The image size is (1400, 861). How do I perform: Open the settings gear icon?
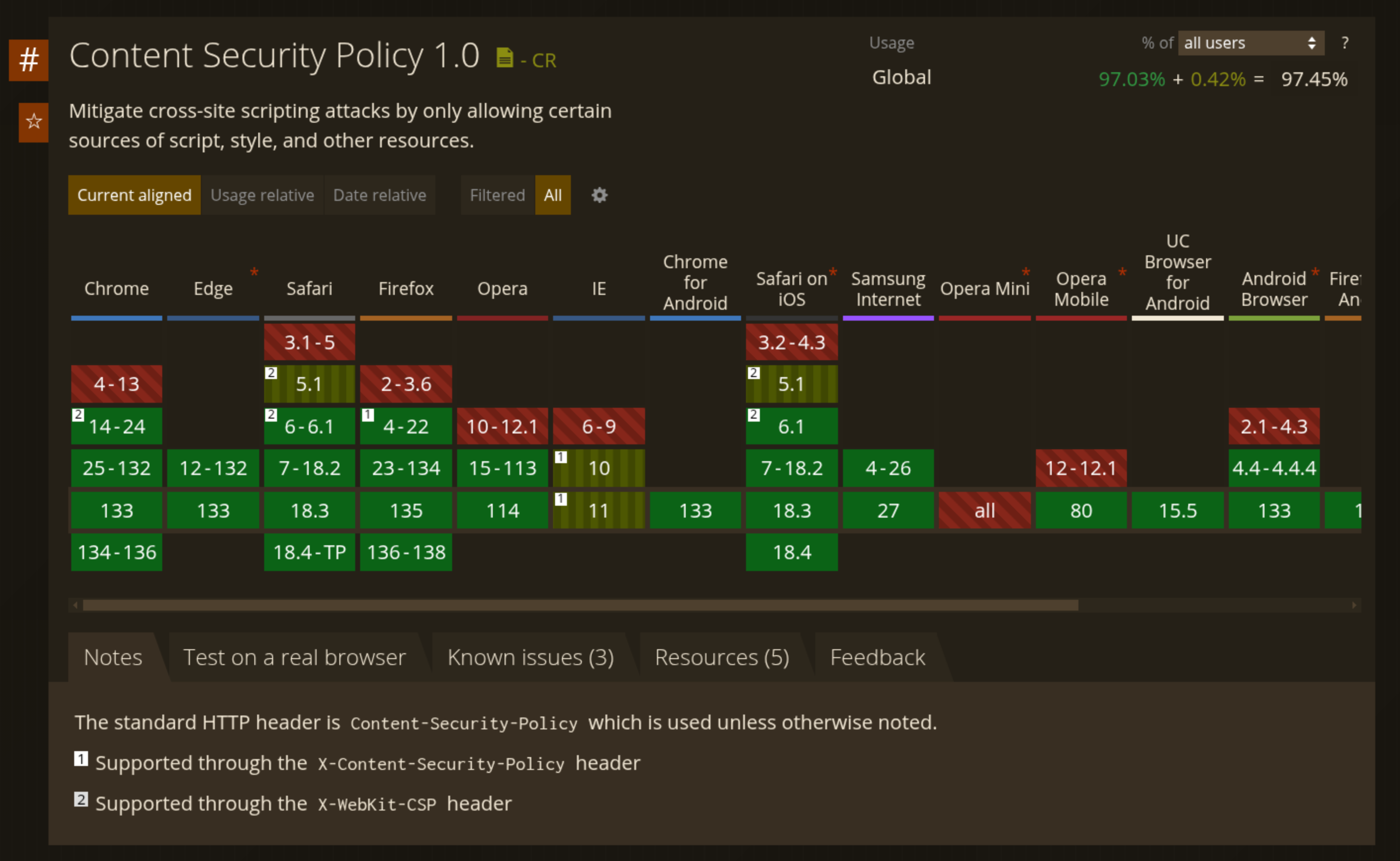pos(599,195)
